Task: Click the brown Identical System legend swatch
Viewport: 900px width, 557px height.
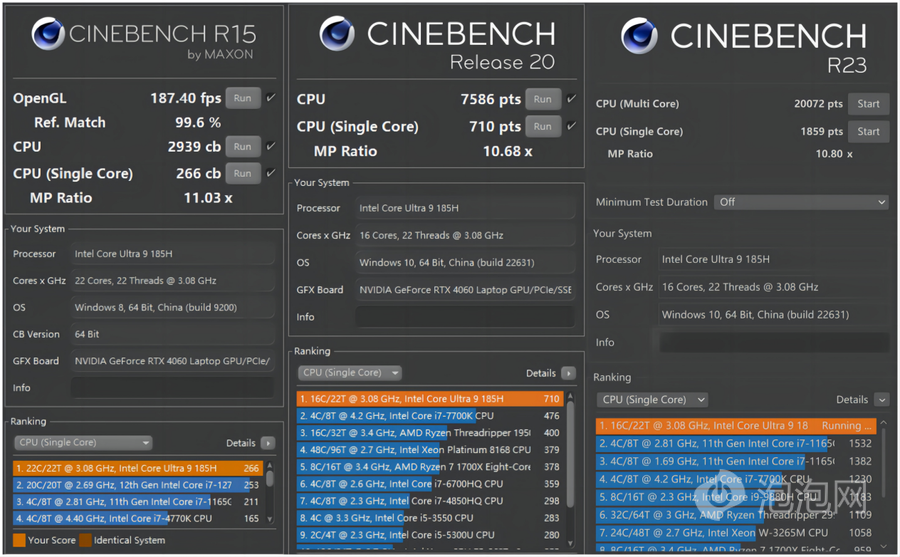Action: 86,540
